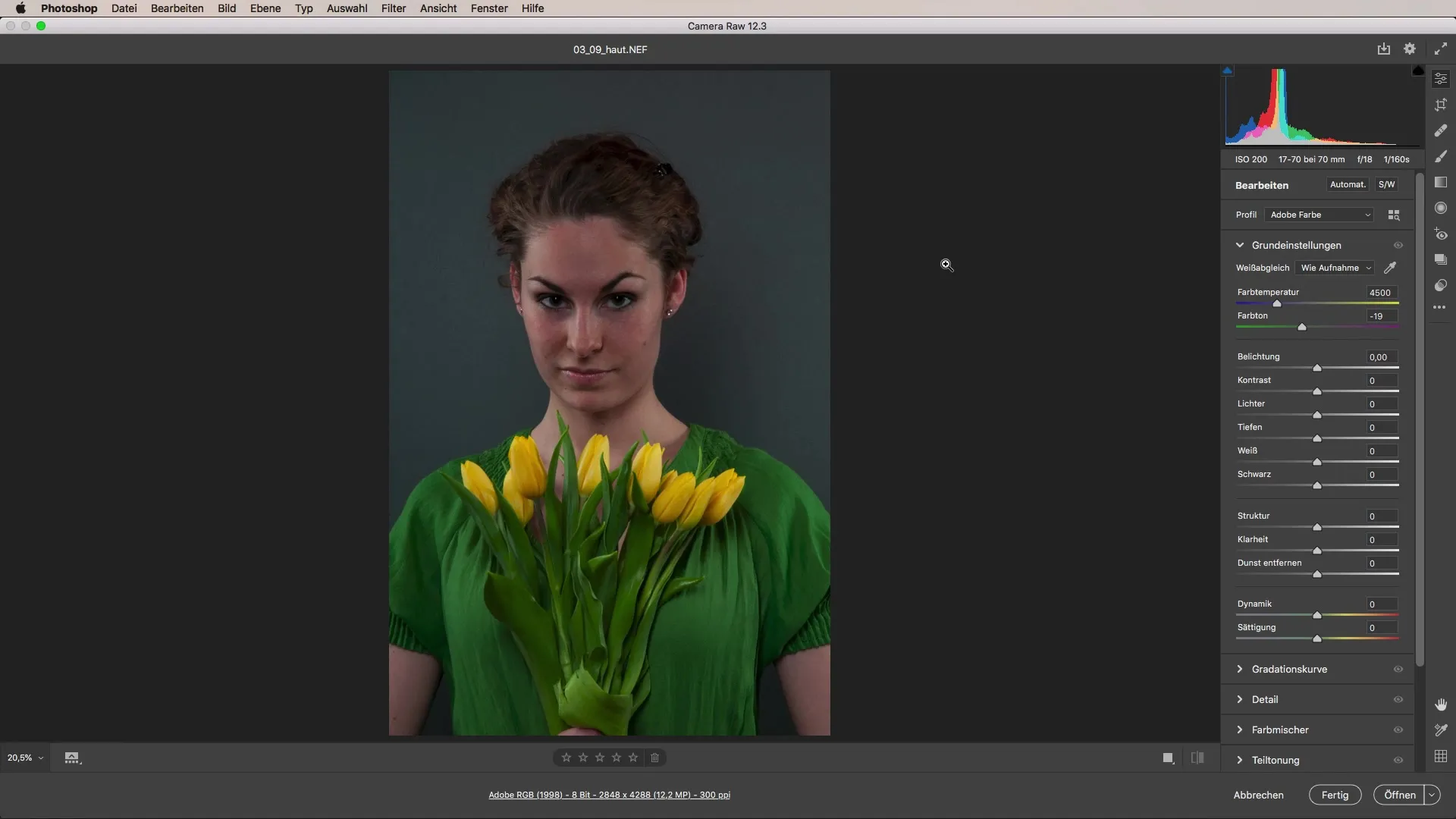This screenshot has height=819, width=1456.
Task: Toggle Gradationskurve visibility eye
Action: pyautogui.click(x=1398, y=670)
